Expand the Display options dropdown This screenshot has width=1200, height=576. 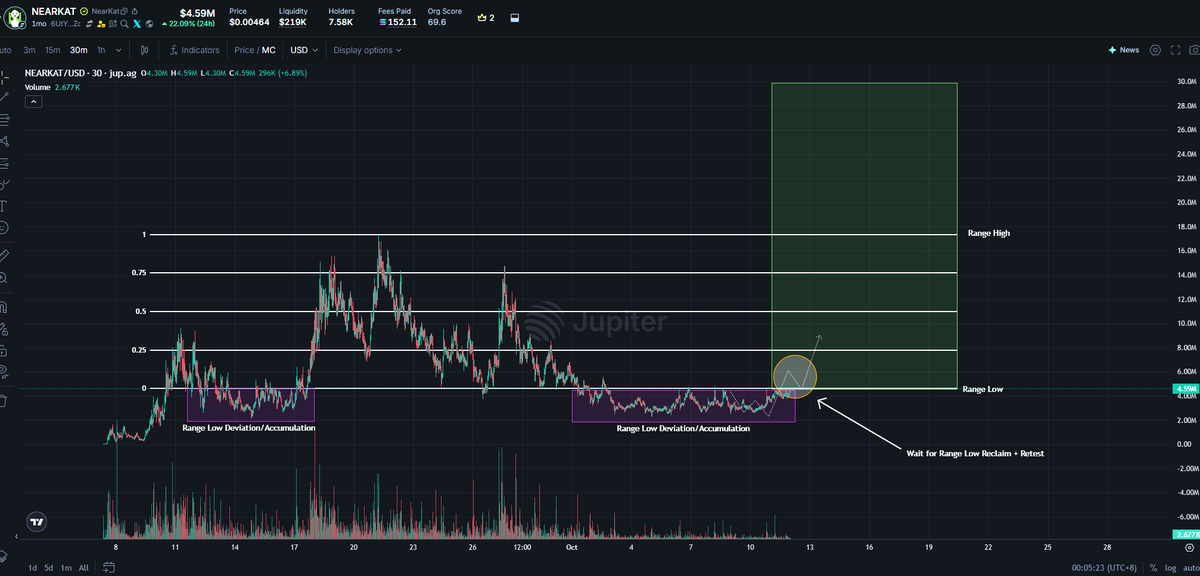click(x=367, y=49)
